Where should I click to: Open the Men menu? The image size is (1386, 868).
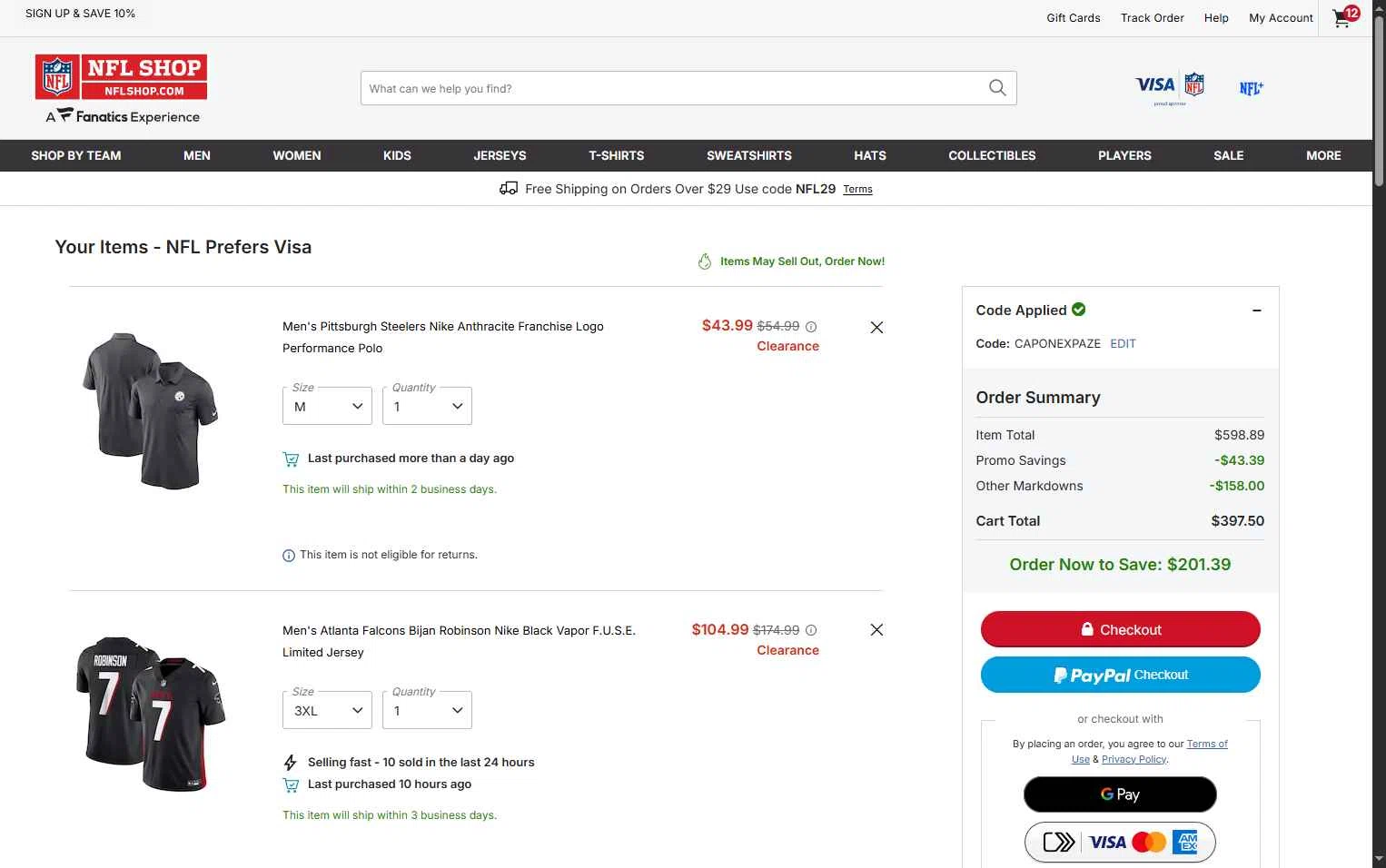(x=197, y=155)
